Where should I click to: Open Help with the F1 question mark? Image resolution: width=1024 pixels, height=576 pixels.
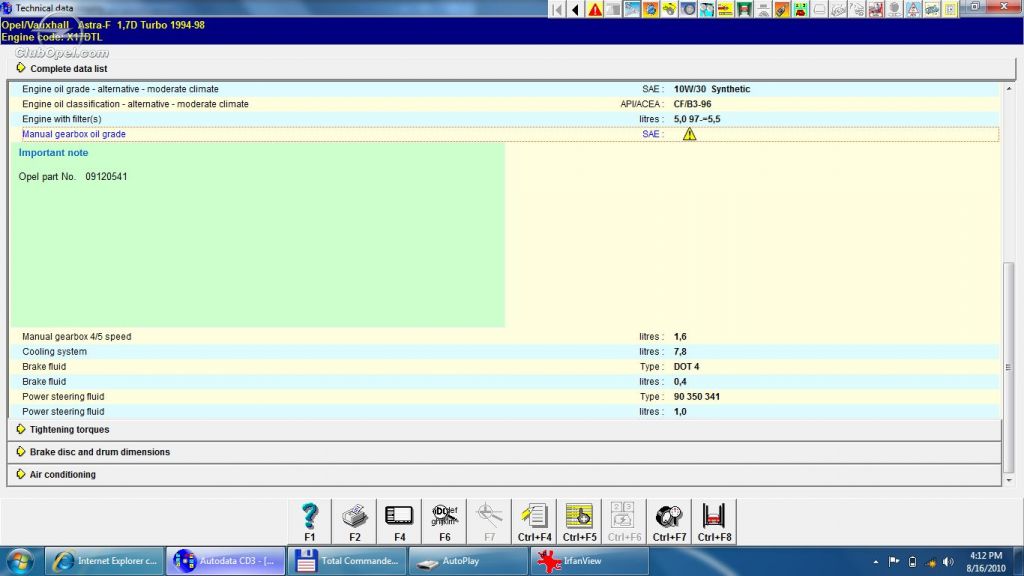(310, 522)
